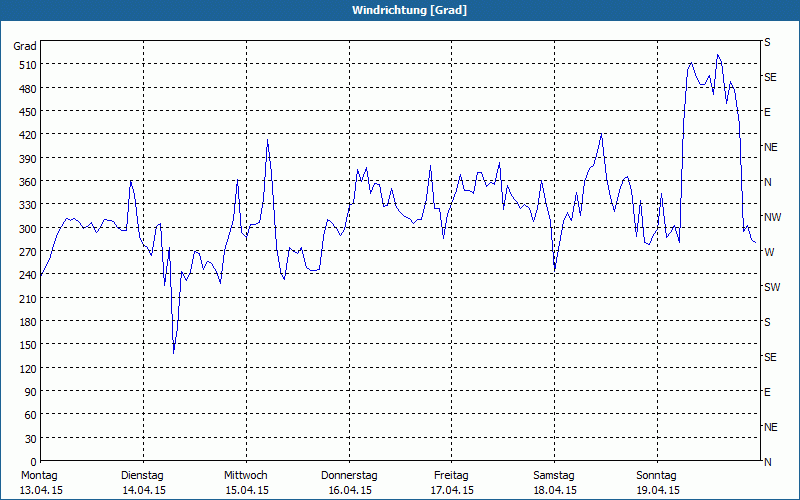Click the 390 y-axis value
This screenshot has width=800, height=500.
click(28, 159)
